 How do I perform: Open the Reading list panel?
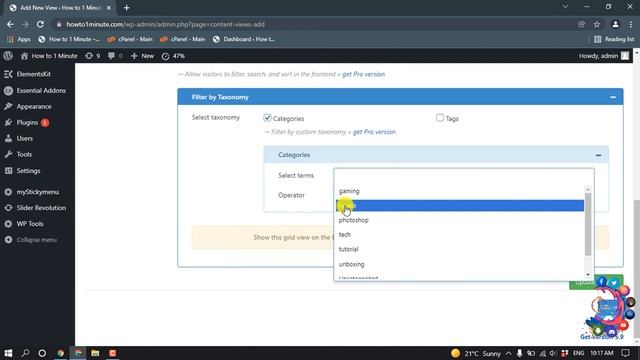[x=614, y=39]
